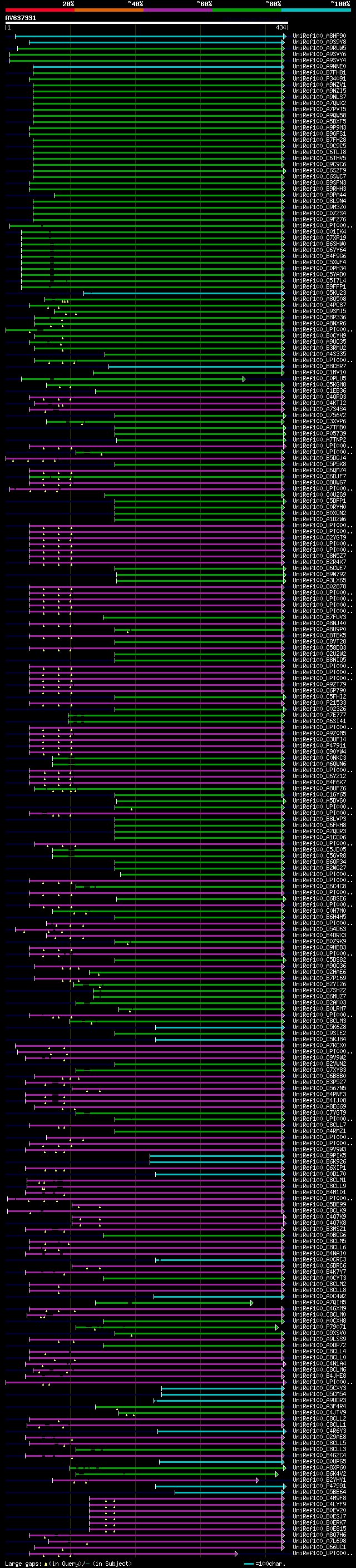Click the UniRef100_A7E777 label

point(319,715)
